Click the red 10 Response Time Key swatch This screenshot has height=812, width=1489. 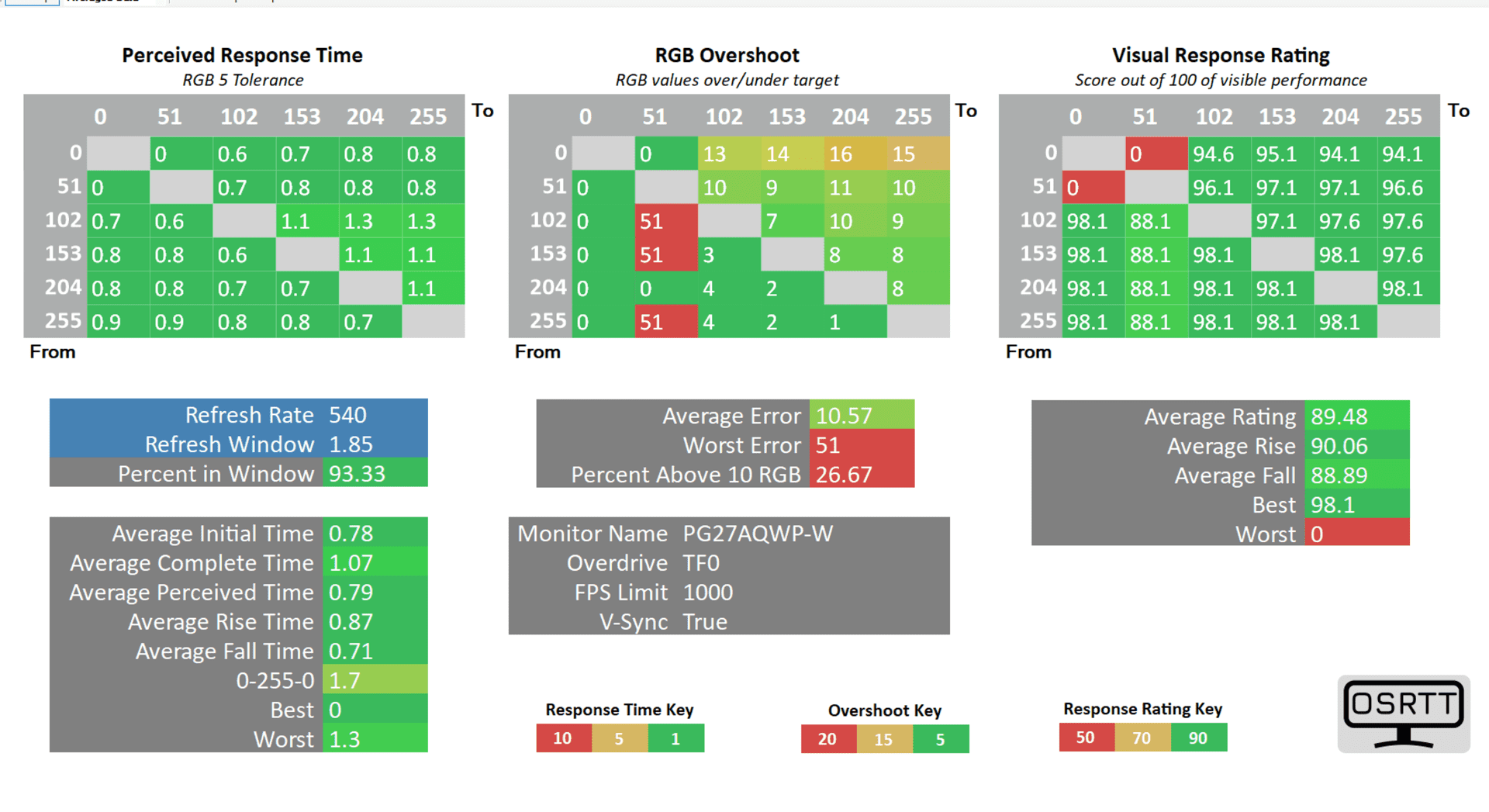(x=563, y=738)
